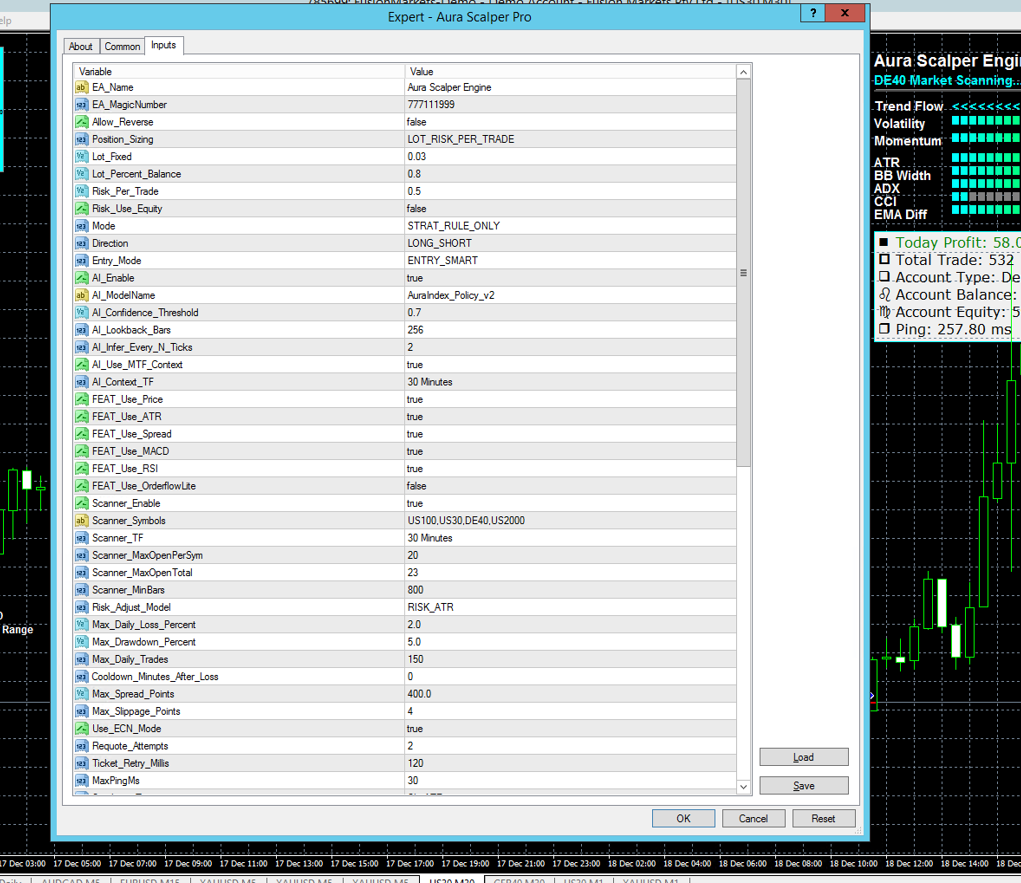
Task: Toggle the FEAT_Use_OrderflowLite false value
Action: 417,486
